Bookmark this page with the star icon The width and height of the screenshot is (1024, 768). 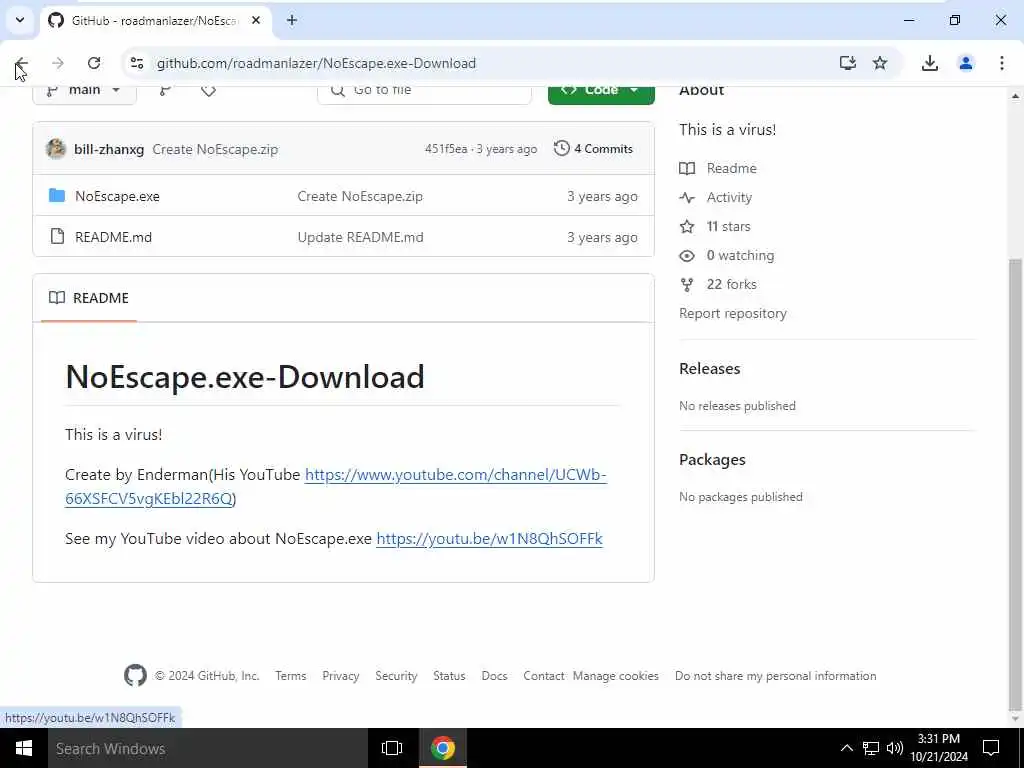click(880, 63)
